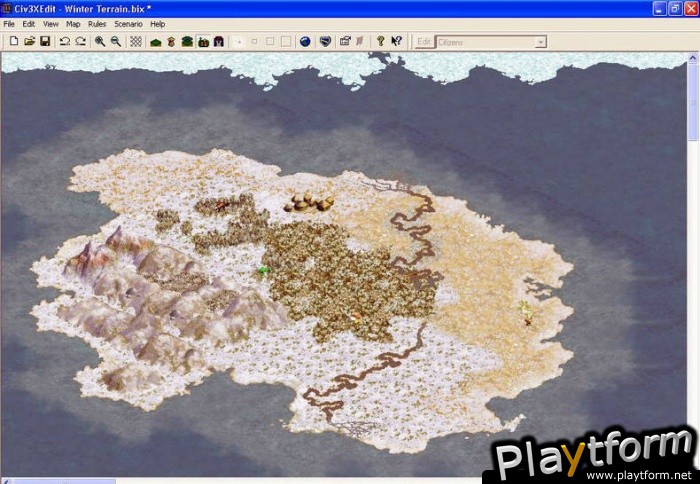Select the resources/goods placement tool
Screen dimensions: 700x484
pyautogui.click(x=204, y=42)
